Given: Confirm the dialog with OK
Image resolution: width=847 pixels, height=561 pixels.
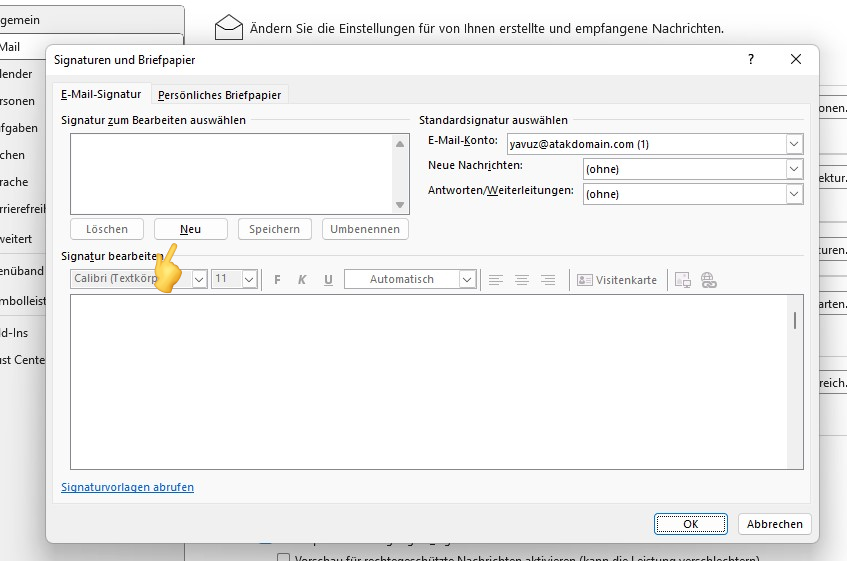Looking at the screenshot, I should pyautogui.click(x=690, y=524).
